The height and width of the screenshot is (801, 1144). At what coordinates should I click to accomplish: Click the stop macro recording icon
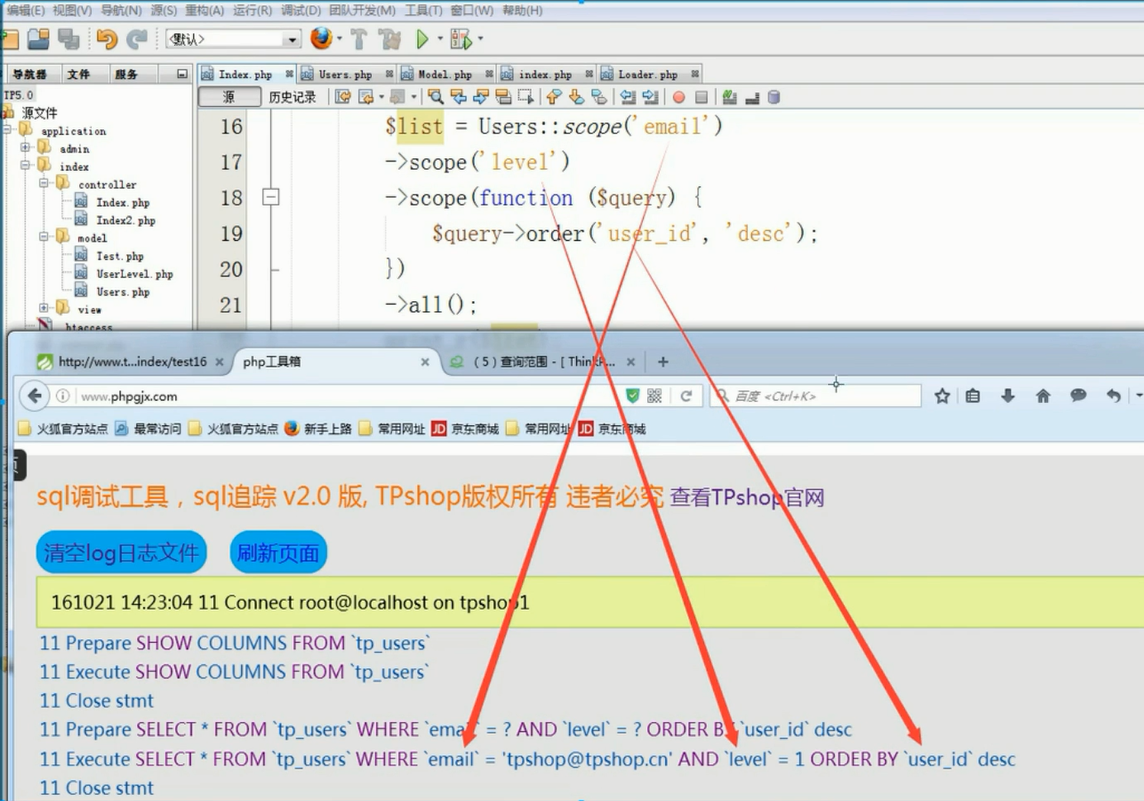coord(701,97)
